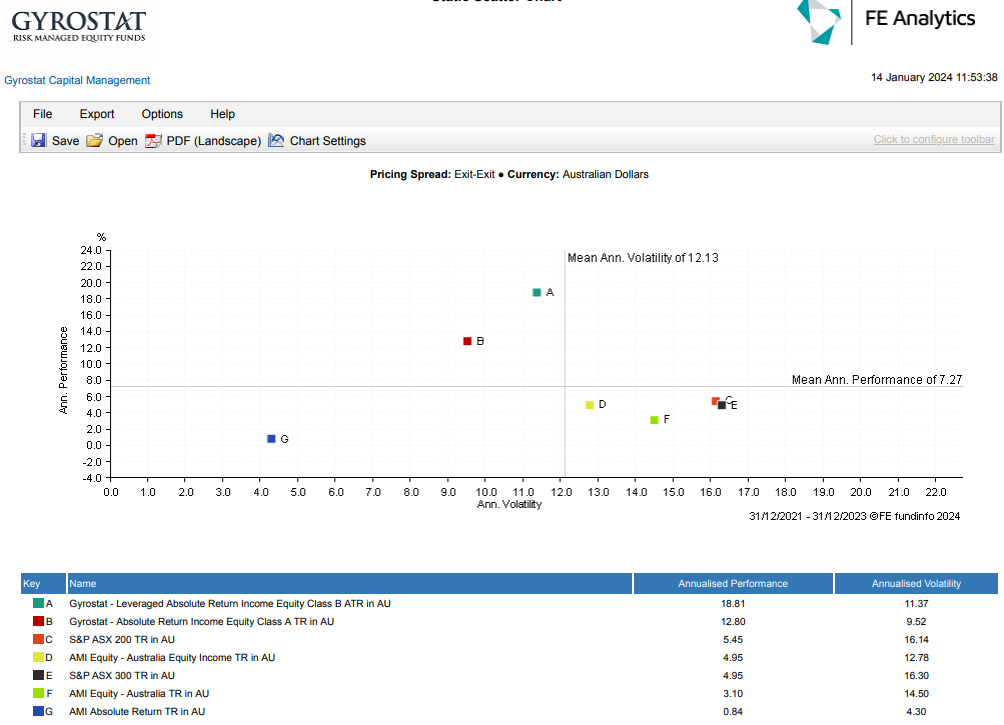Click 'S&P ASX 200 TR in AU' name
Viewport: 1004px width, 725px height.
coord(122,640)
